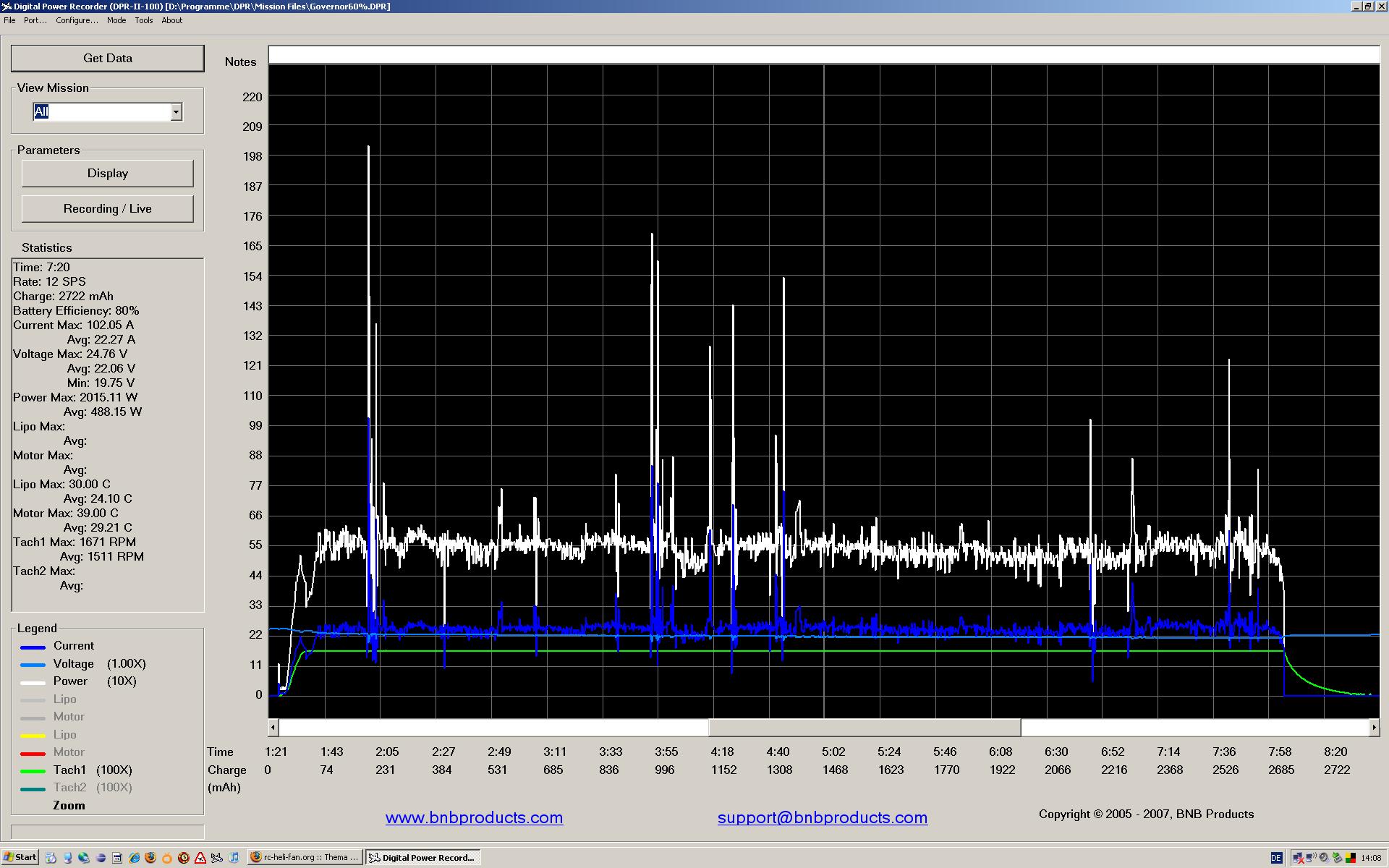Click the Get Data button
1389x868 pixels.
coord(107,58)
